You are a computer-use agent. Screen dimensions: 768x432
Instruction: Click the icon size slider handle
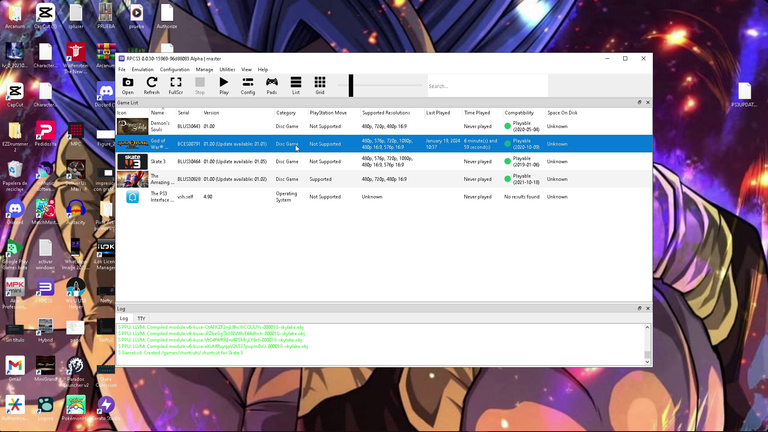pos(351,86)
